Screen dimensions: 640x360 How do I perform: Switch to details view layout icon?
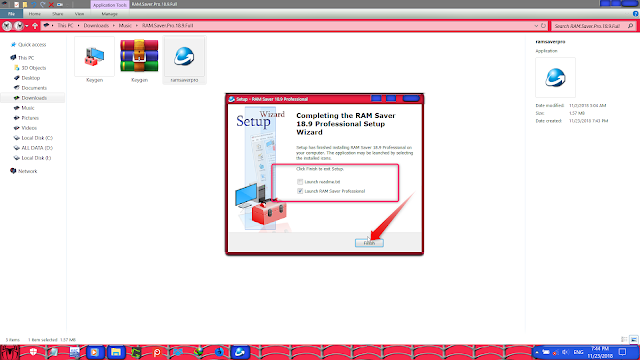[624, 340]
